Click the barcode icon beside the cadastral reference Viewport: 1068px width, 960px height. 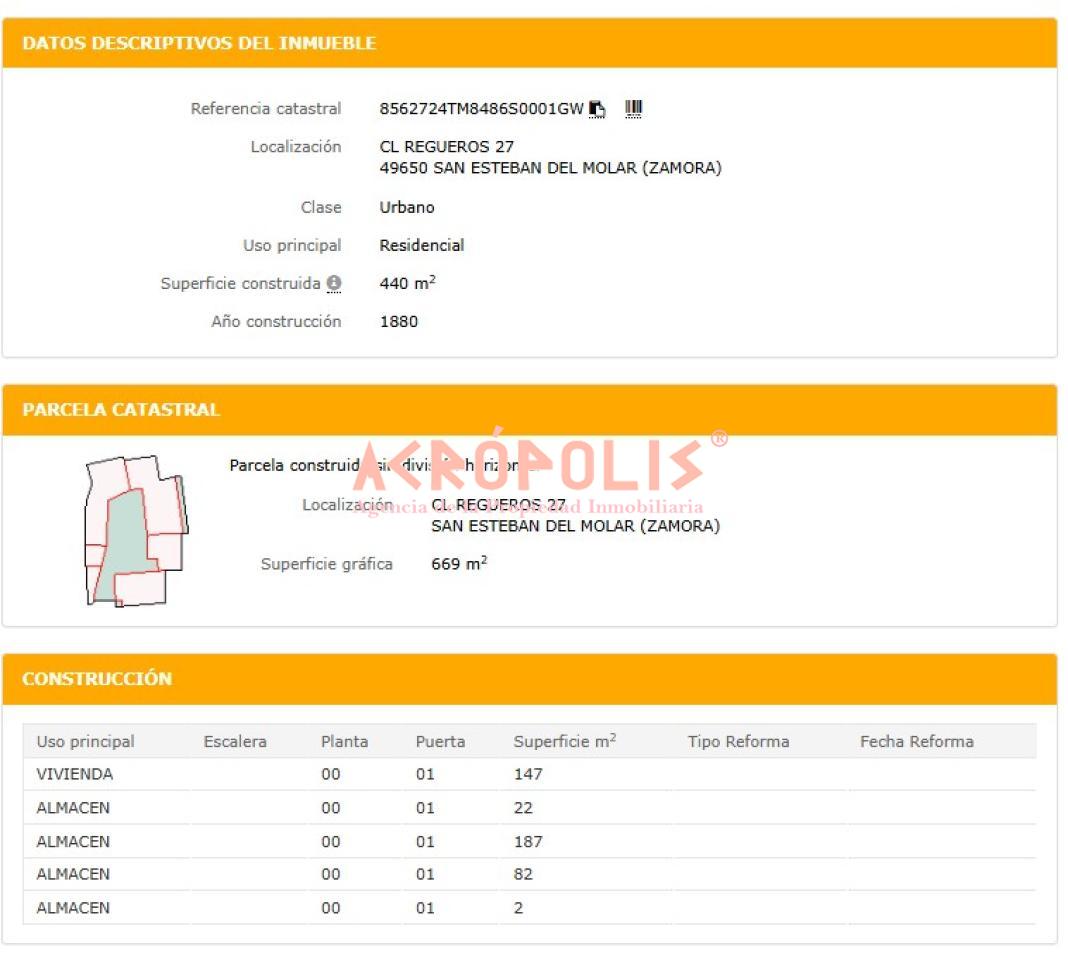pyautogui.click(x=633, y=109)
